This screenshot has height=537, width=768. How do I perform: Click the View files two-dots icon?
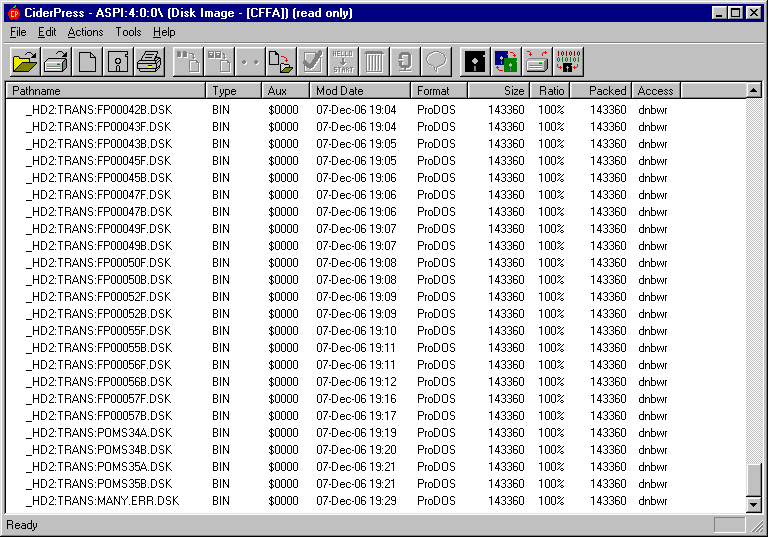pyautogui.click(x=250, y=62)
